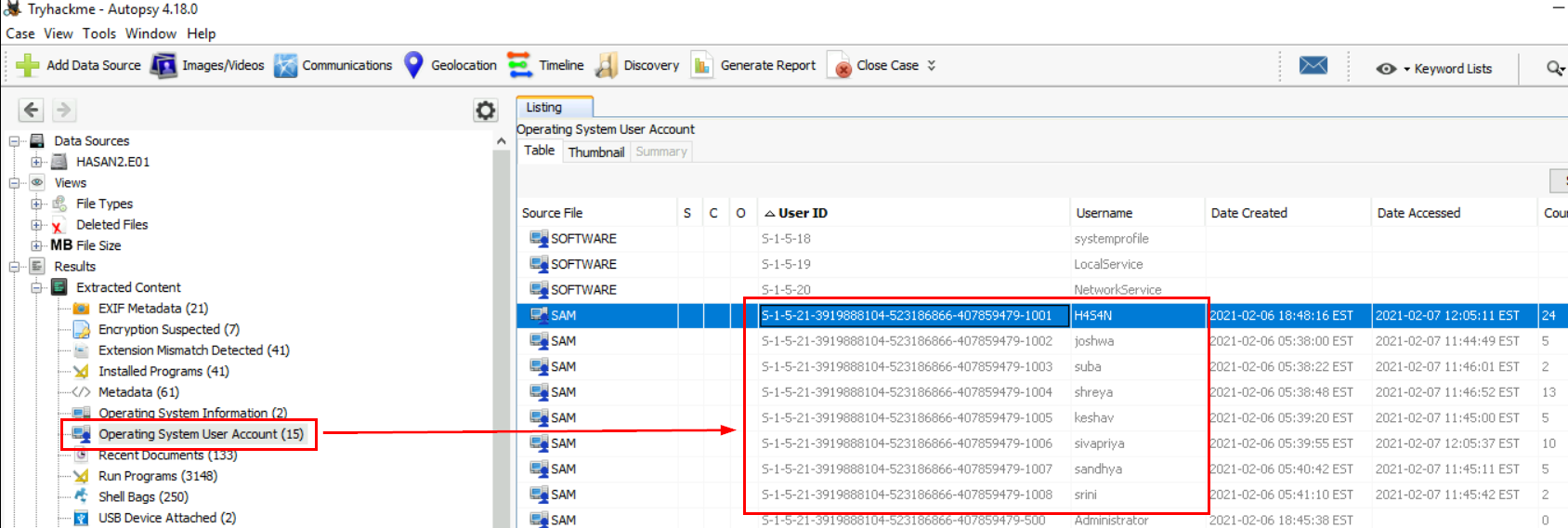The width and height of the screenshot is (1568, 528).
Task: Click the Generate Report icon
Action: [702, 65]
